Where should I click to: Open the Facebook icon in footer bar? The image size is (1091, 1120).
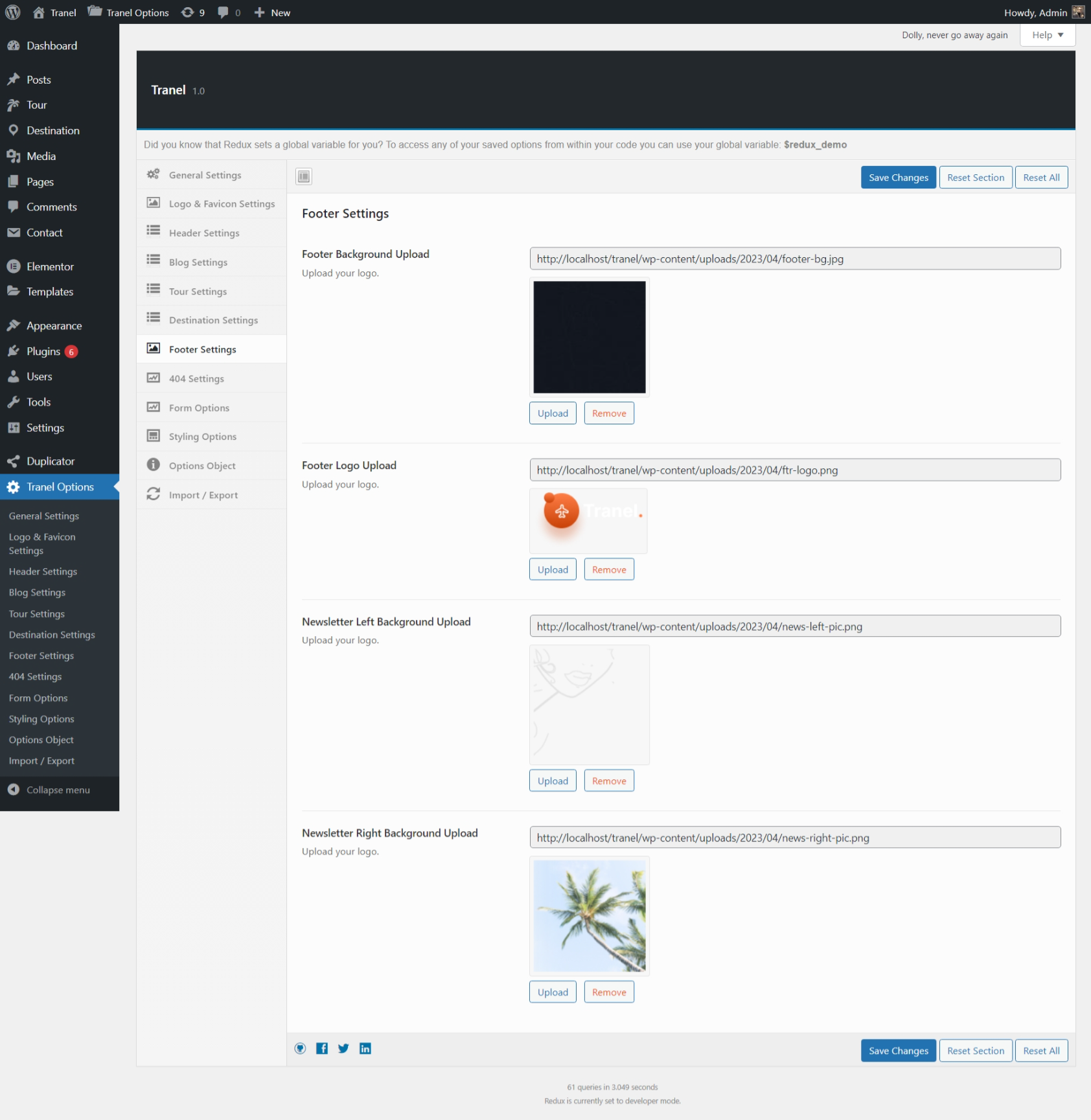pyautogui.click(x=322, y=1049)
